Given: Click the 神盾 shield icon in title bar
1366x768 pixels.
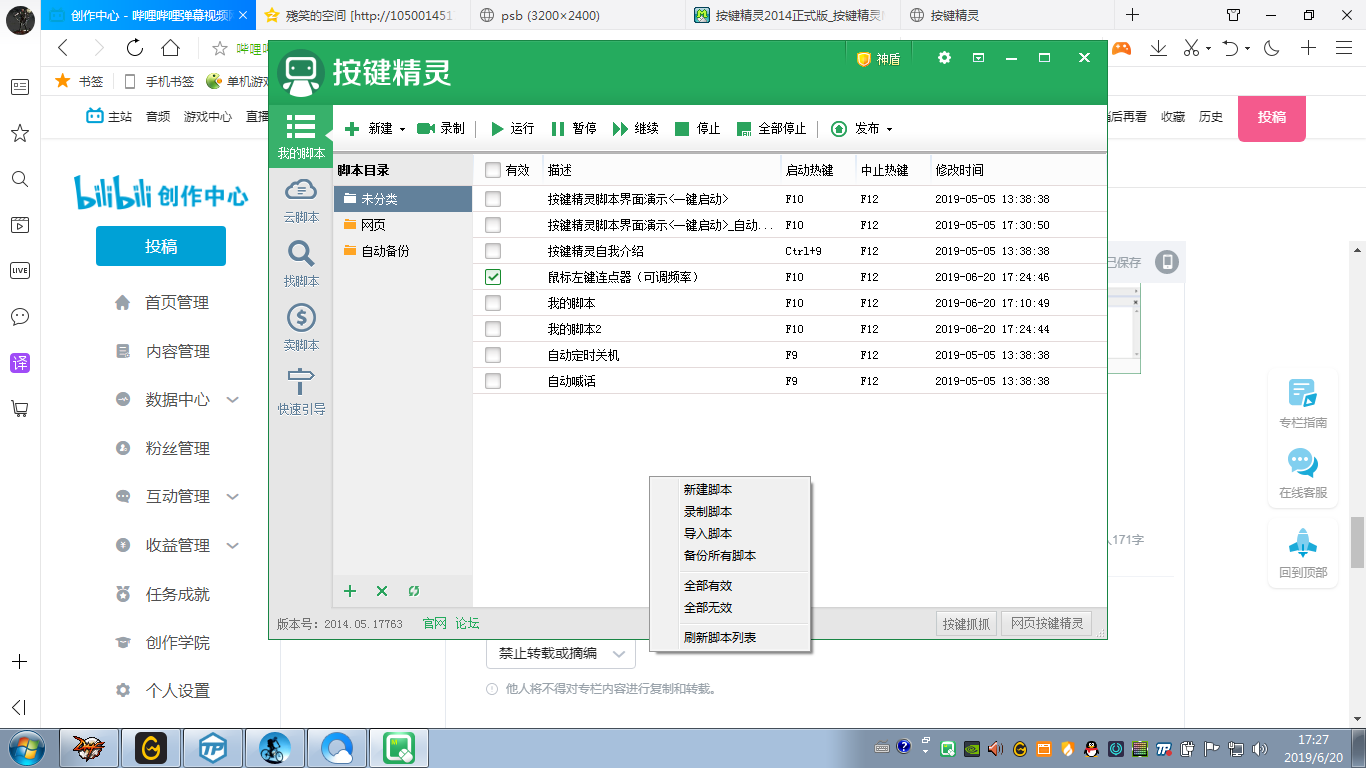Looking at the screenshot, I should [x=864, y=59].
